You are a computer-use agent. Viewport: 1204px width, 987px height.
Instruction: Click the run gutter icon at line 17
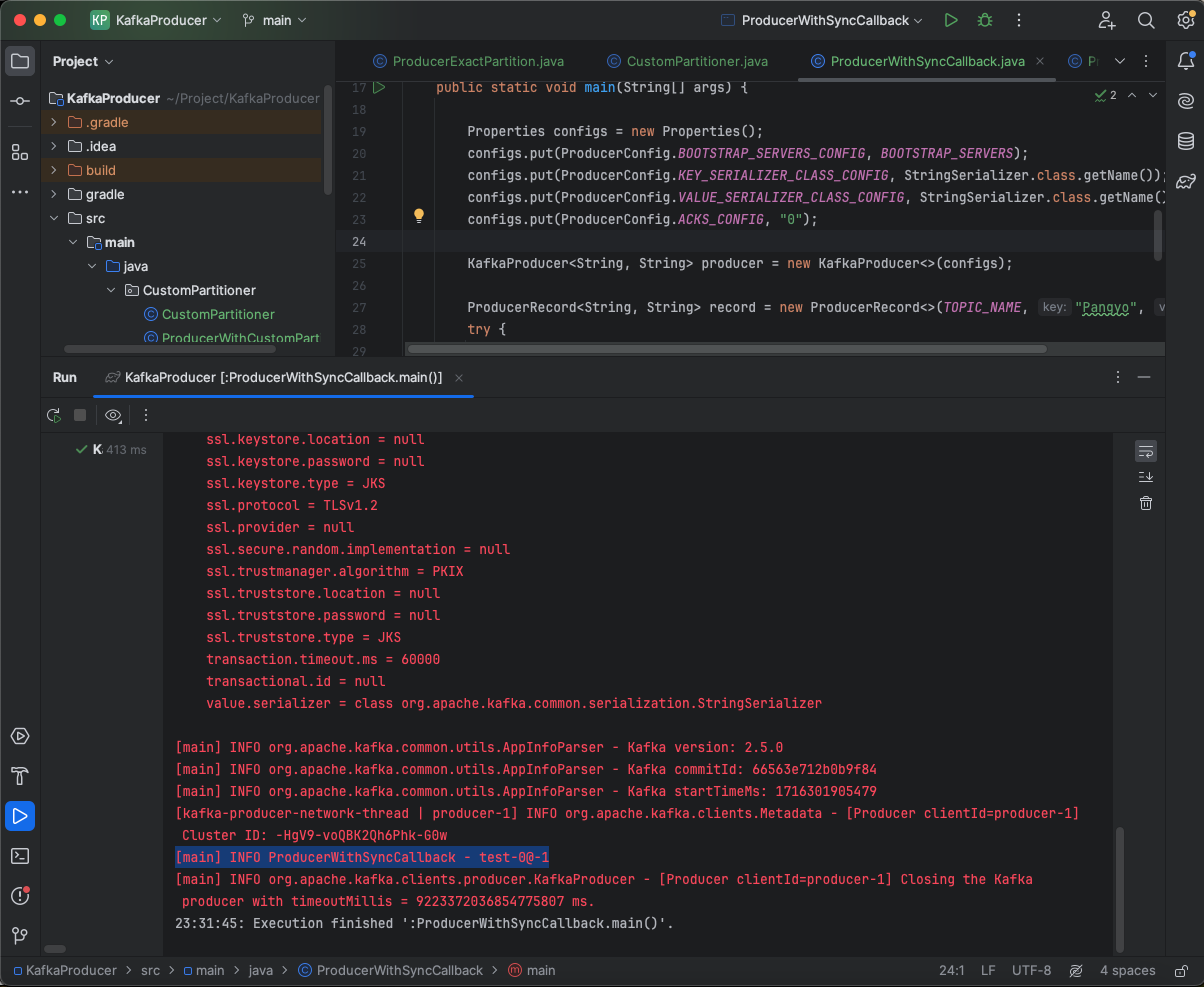pyautogui.click(x=379, y=88)
